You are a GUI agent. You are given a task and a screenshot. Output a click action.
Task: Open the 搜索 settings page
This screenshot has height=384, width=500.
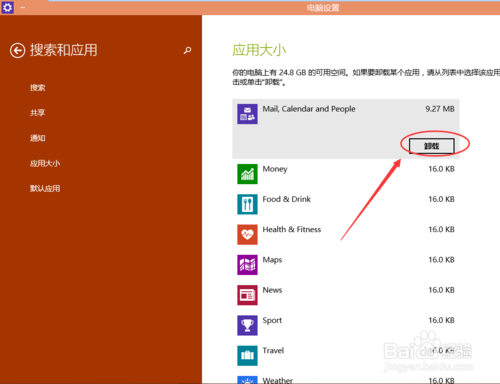pyautogui.click(x=38, y=88)
